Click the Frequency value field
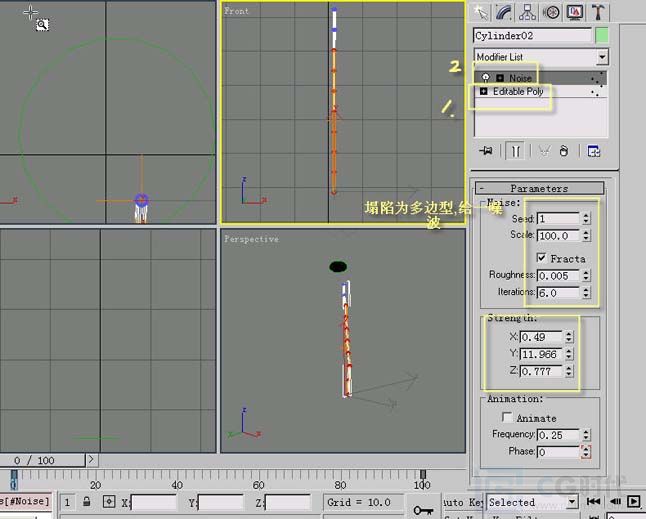This screenshot has width=646, height=519. point(558,435)
